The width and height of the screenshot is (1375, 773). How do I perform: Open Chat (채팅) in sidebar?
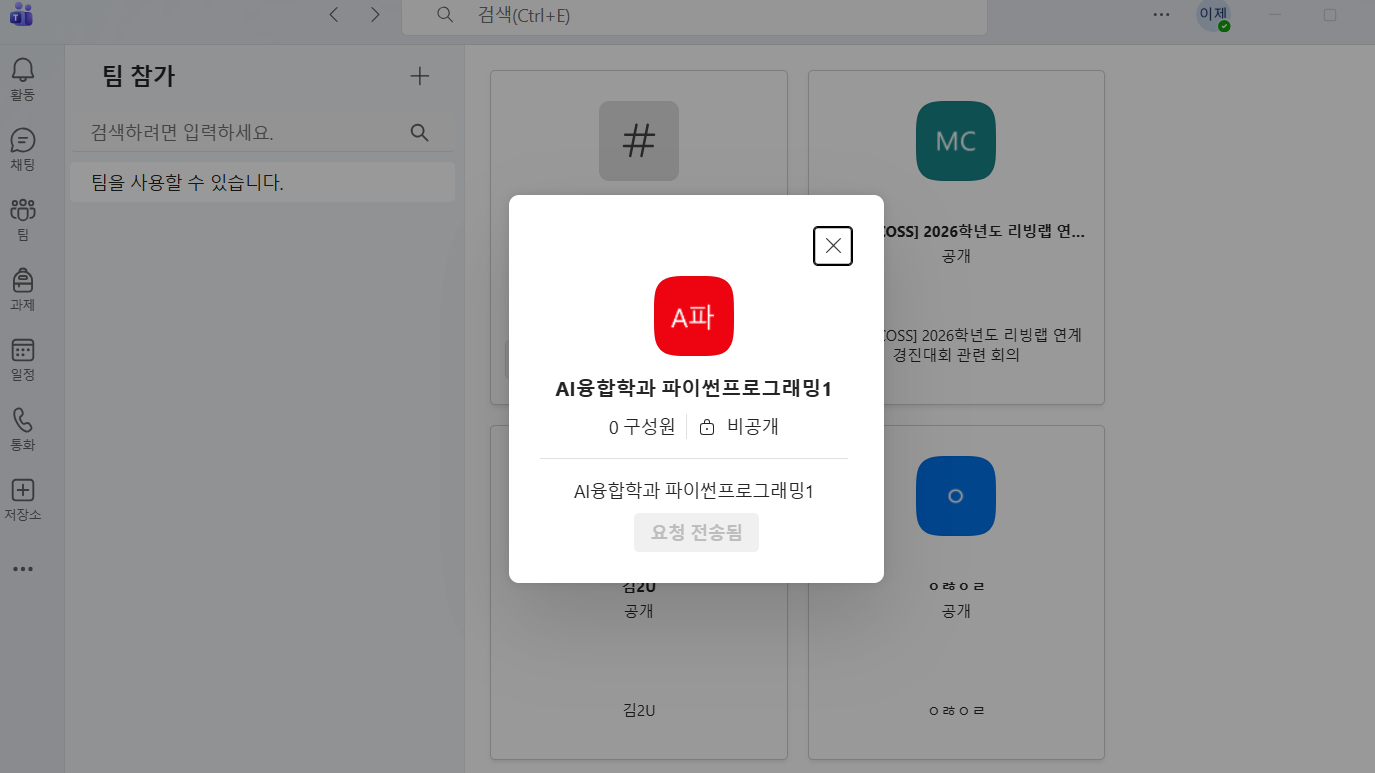(22, 148)
